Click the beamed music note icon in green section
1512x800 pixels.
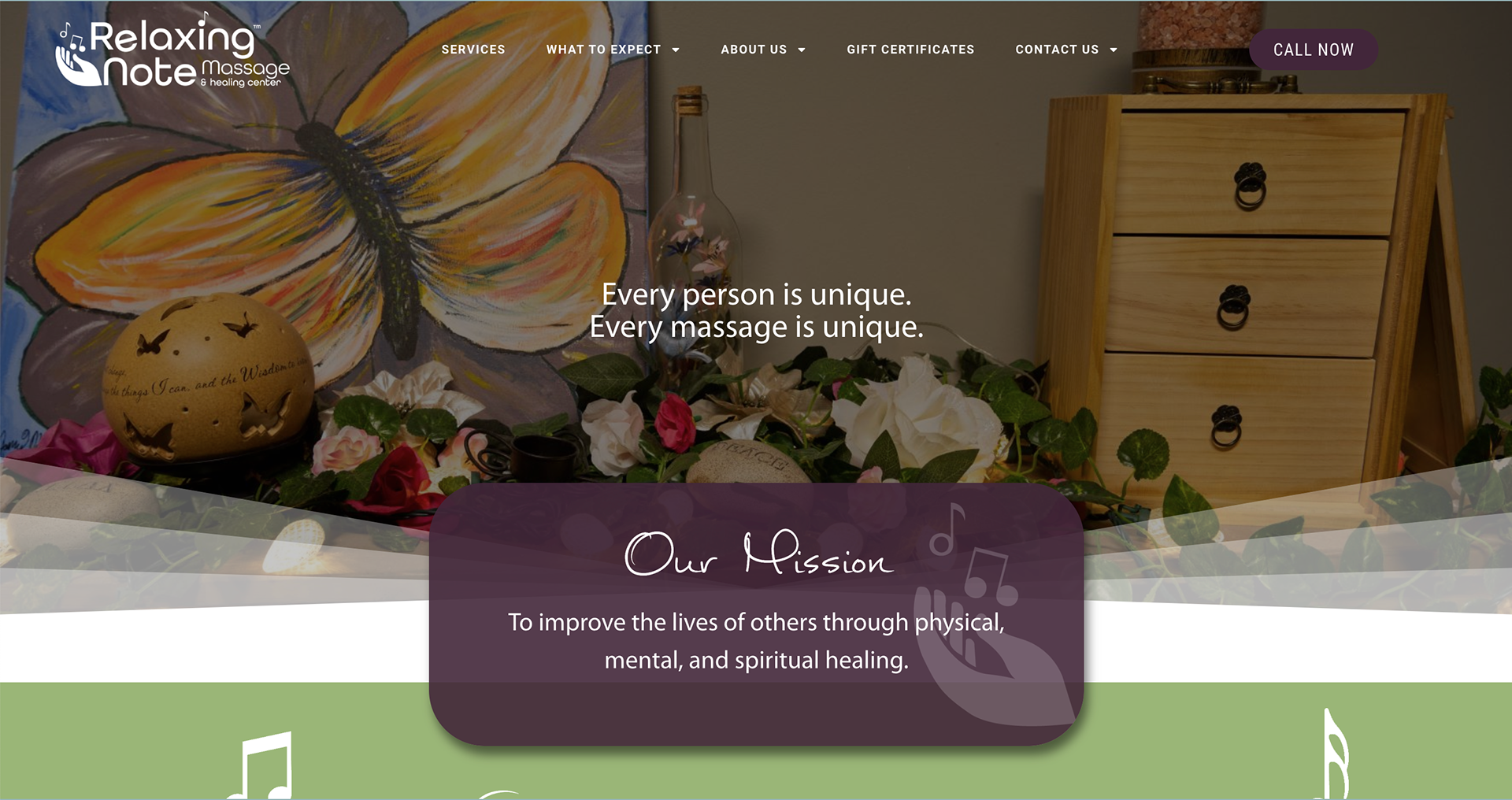click(261, 765)
